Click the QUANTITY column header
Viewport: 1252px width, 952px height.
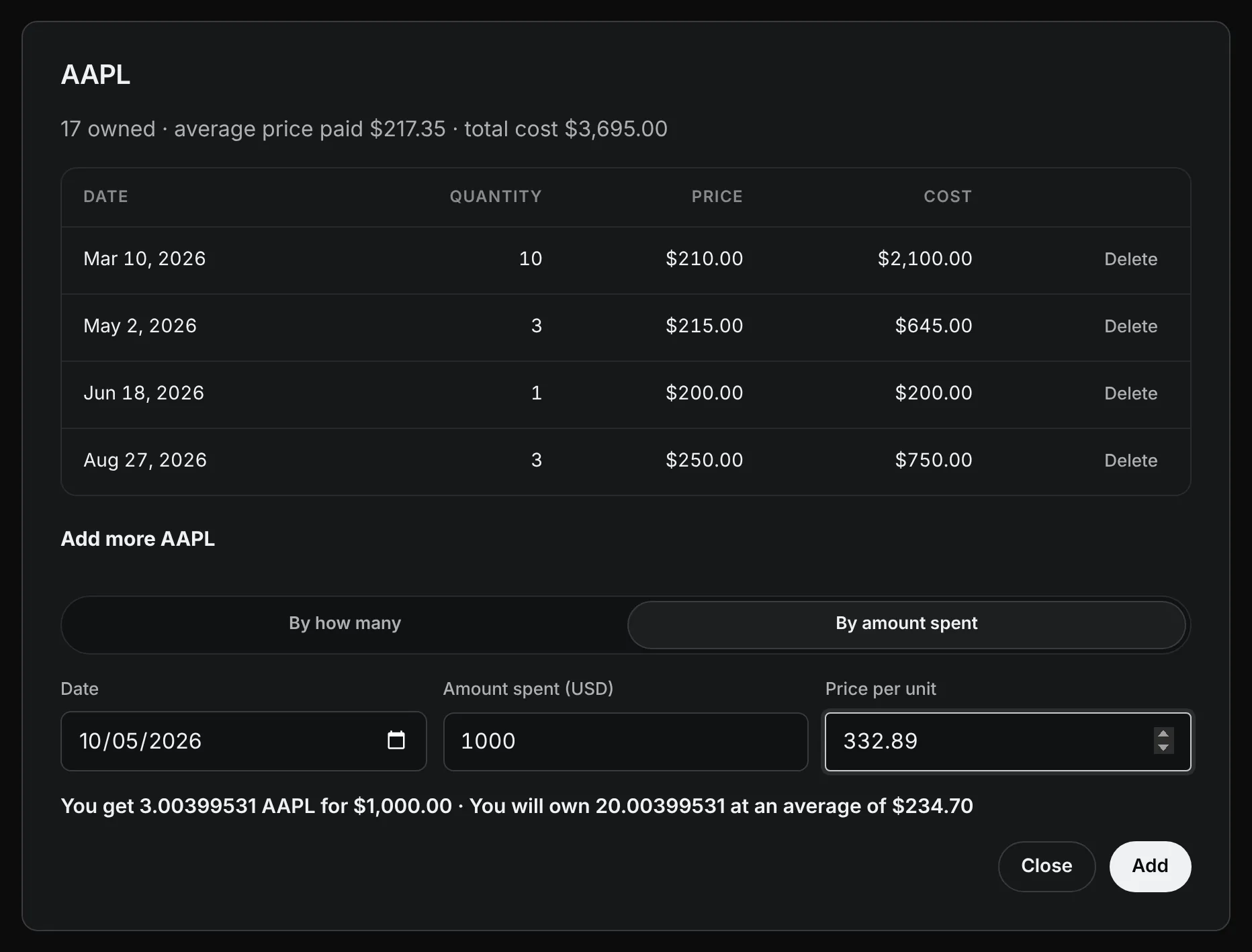pyautogui.click(x=496, y=197)
